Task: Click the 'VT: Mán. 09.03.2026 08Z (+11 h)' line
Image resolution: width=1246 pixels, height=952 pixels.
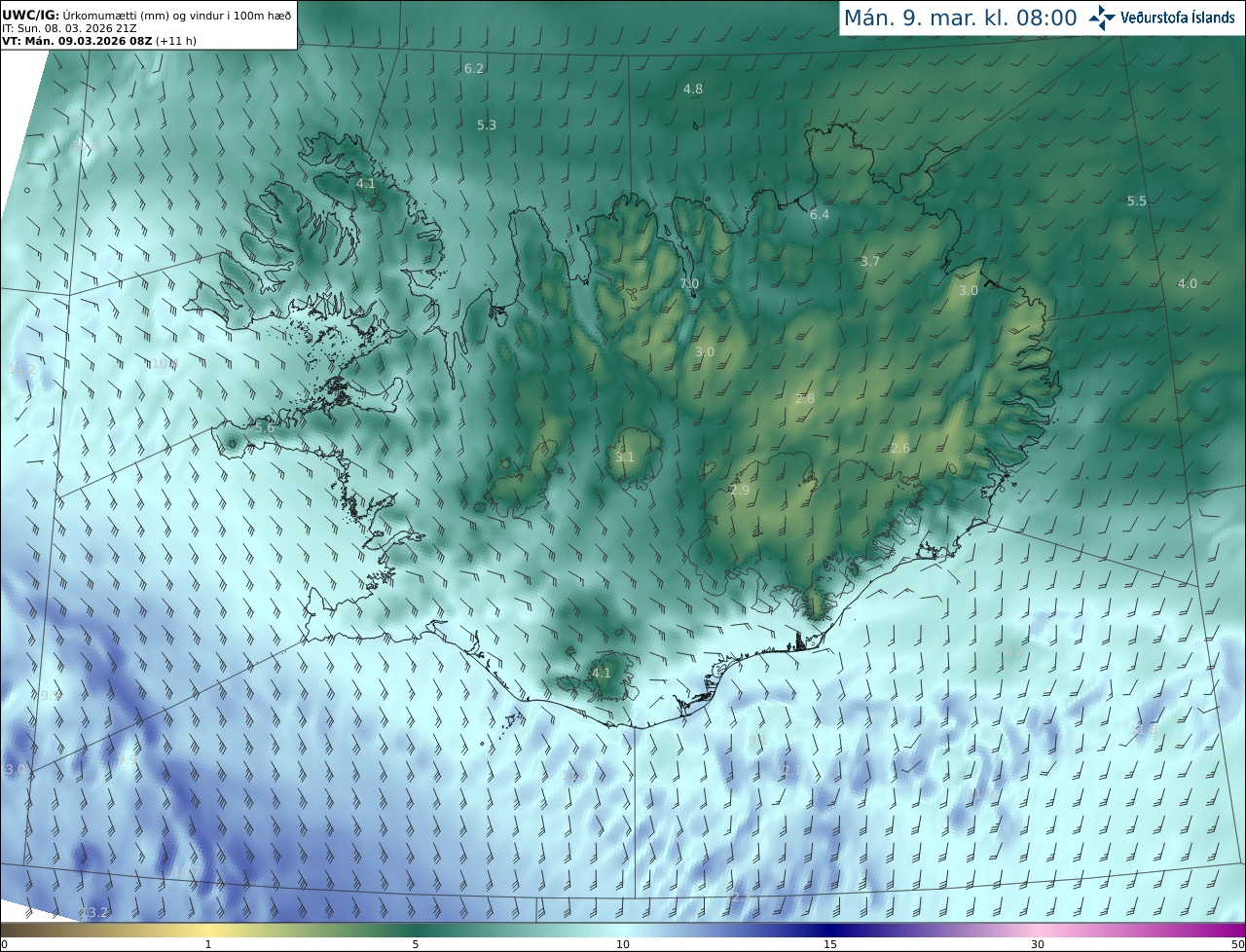Action: pyautogui.click(x=99, y=41)
